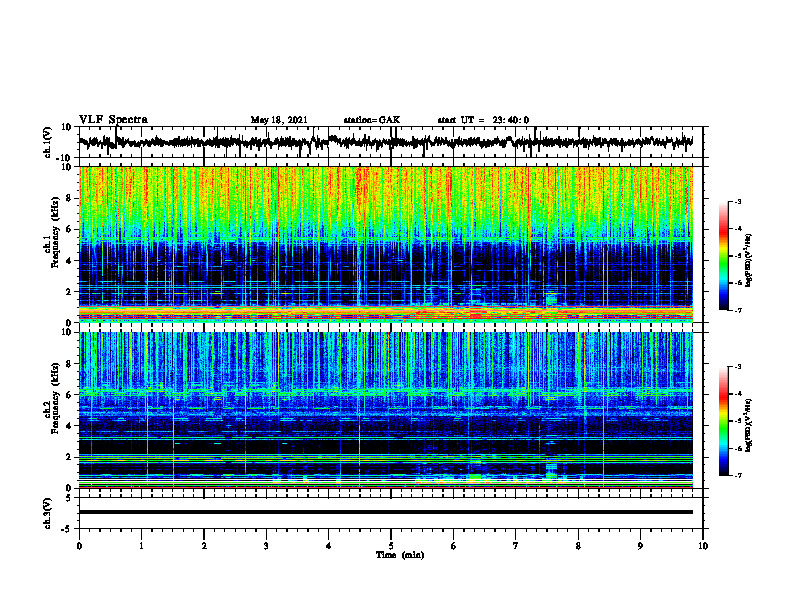Click time-axis tick label "7"
This screenshot has height=612, width=792.
click(x=516, y=546)
